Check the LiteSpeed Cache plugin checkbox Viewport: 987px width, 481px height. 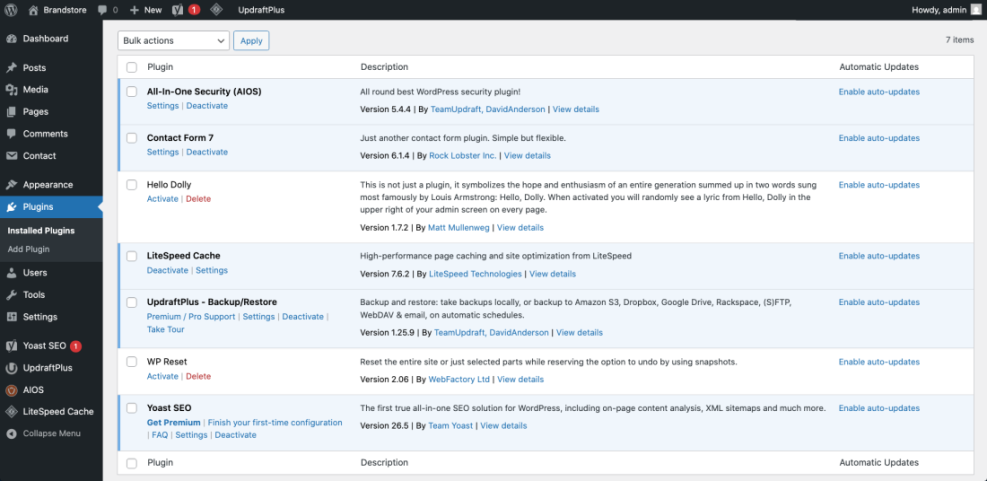click(132, 256)
